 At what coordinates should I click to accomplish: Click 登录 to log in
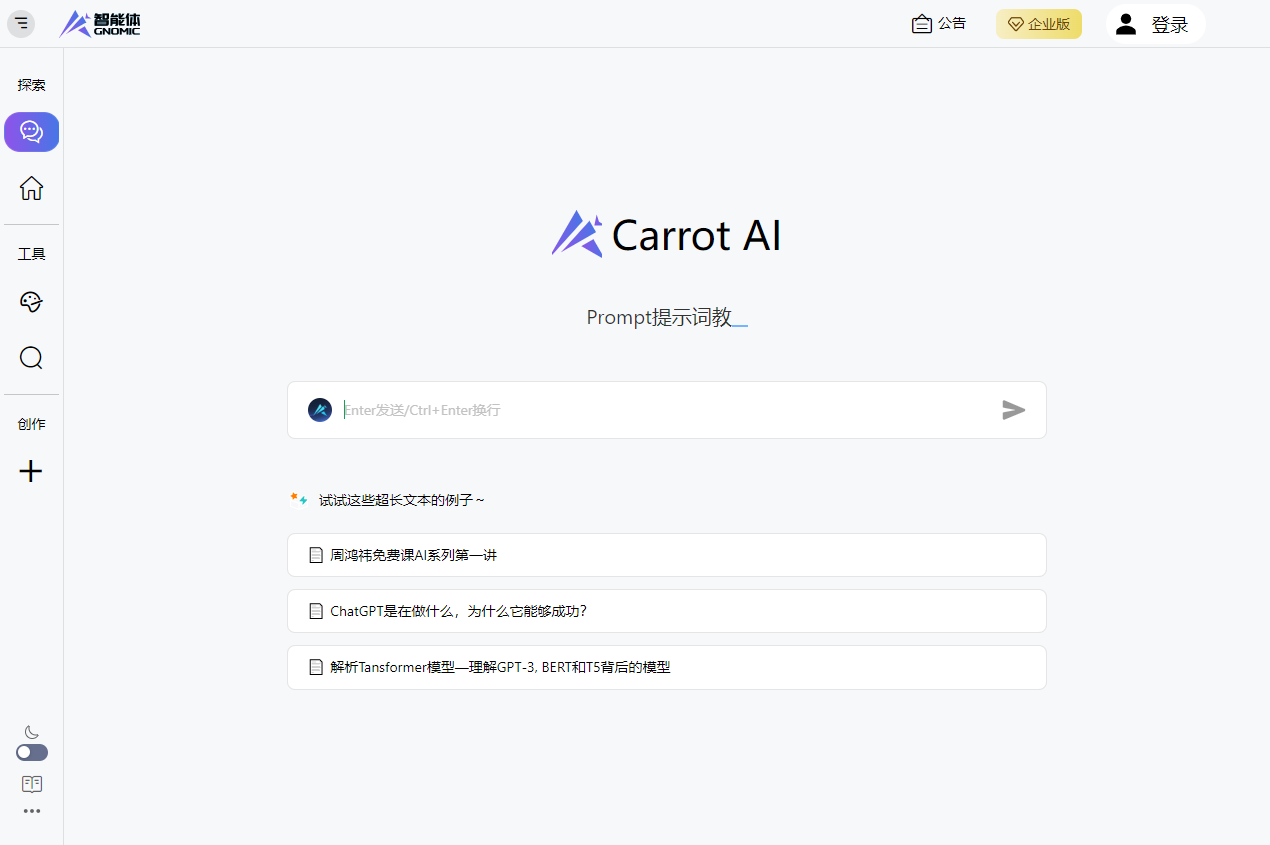(x=1155, y=24)
